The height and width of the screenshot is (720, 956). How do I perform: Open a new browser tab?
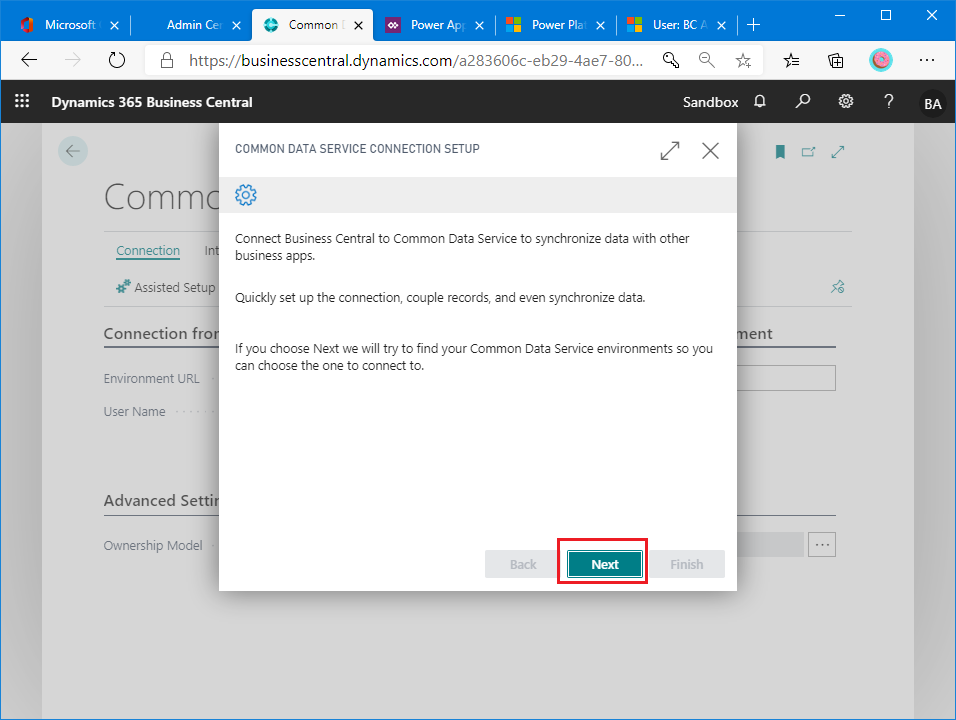pyautogui.click(x=754, y=24)
